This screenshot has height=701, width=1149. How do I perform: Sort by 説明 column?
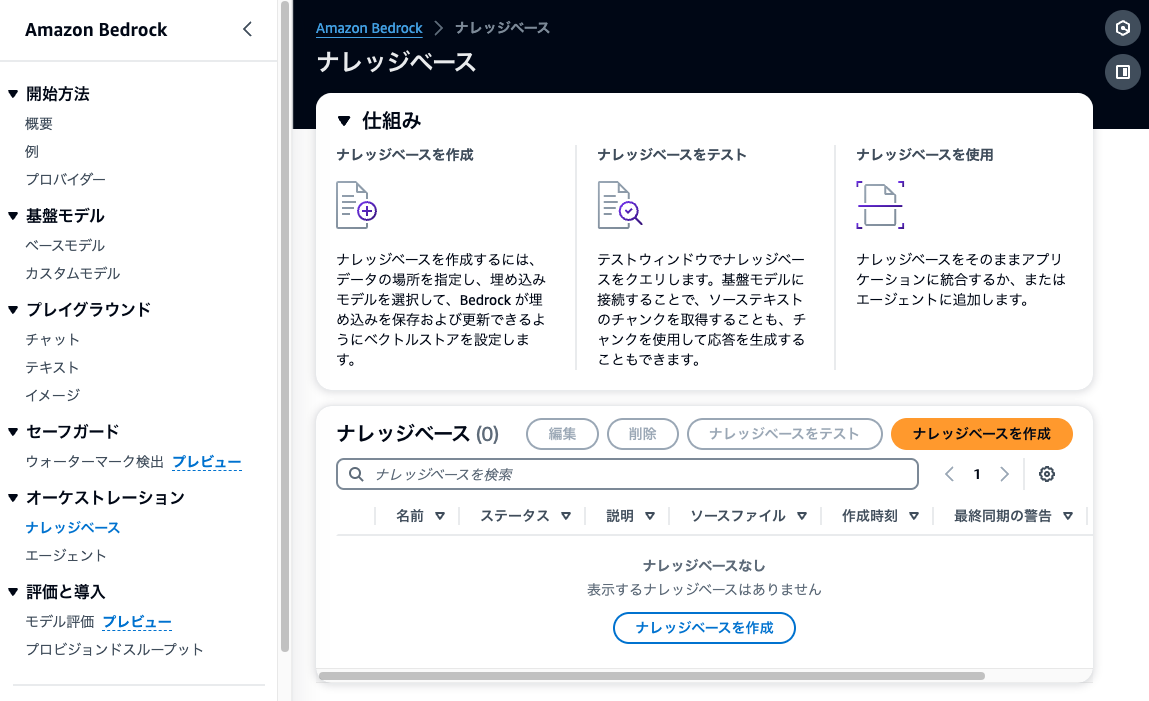649,516
